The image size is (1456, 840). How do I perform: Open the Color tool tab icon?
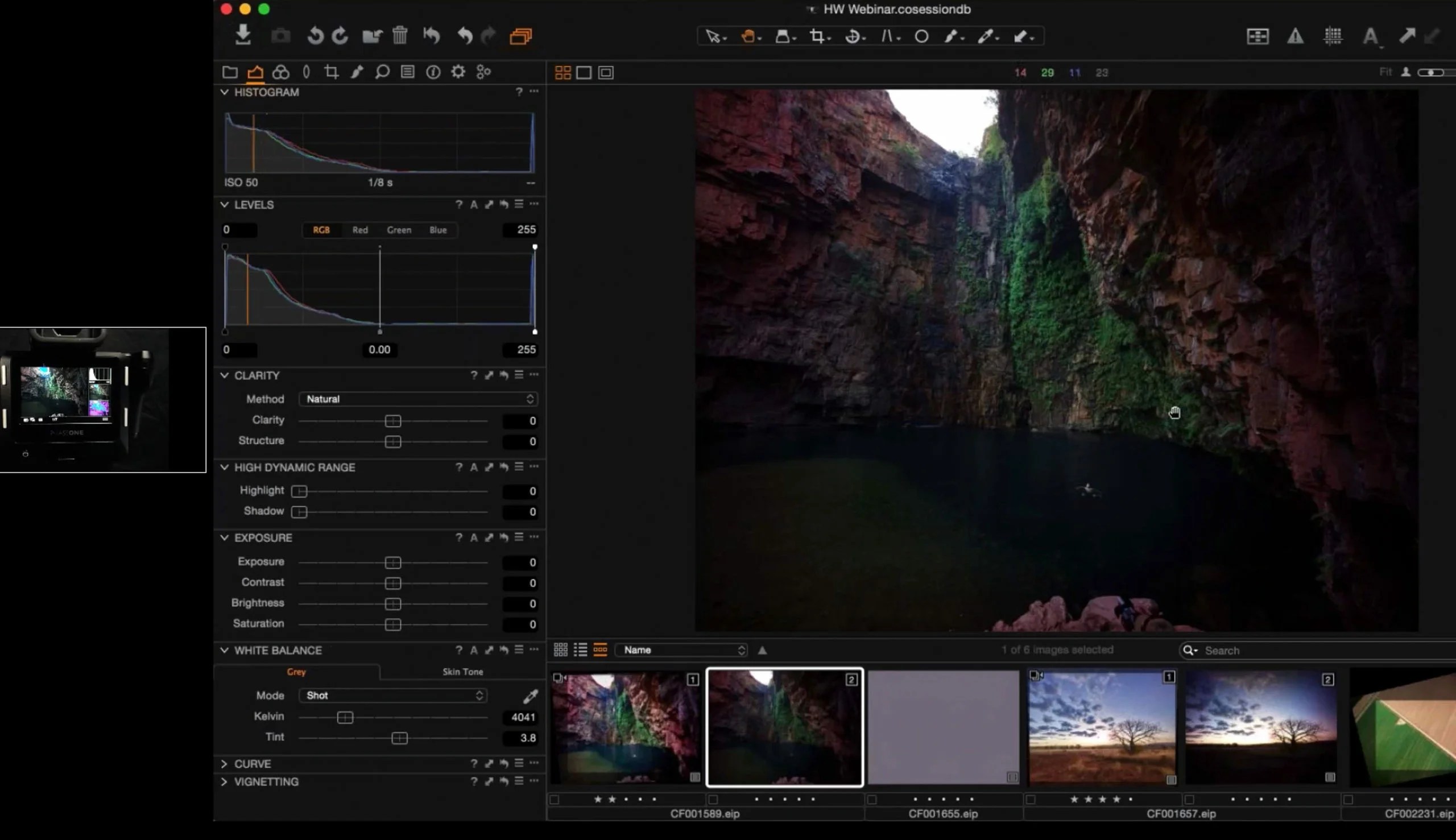280,72
